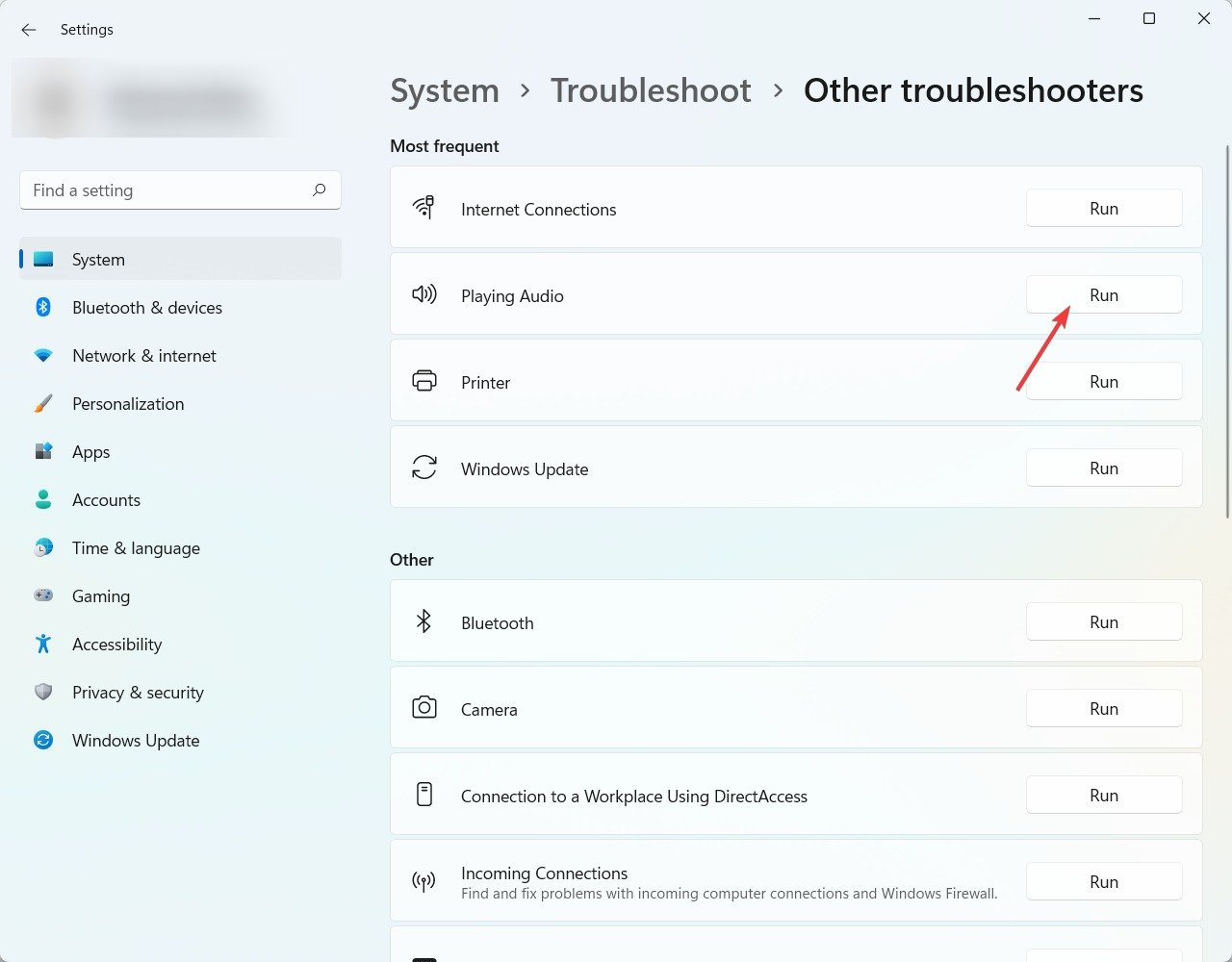Run the DirectAccess workplace connection troubleshooter
The height and width of the screenshot is (962, 1232).
tap(1104, 795)
